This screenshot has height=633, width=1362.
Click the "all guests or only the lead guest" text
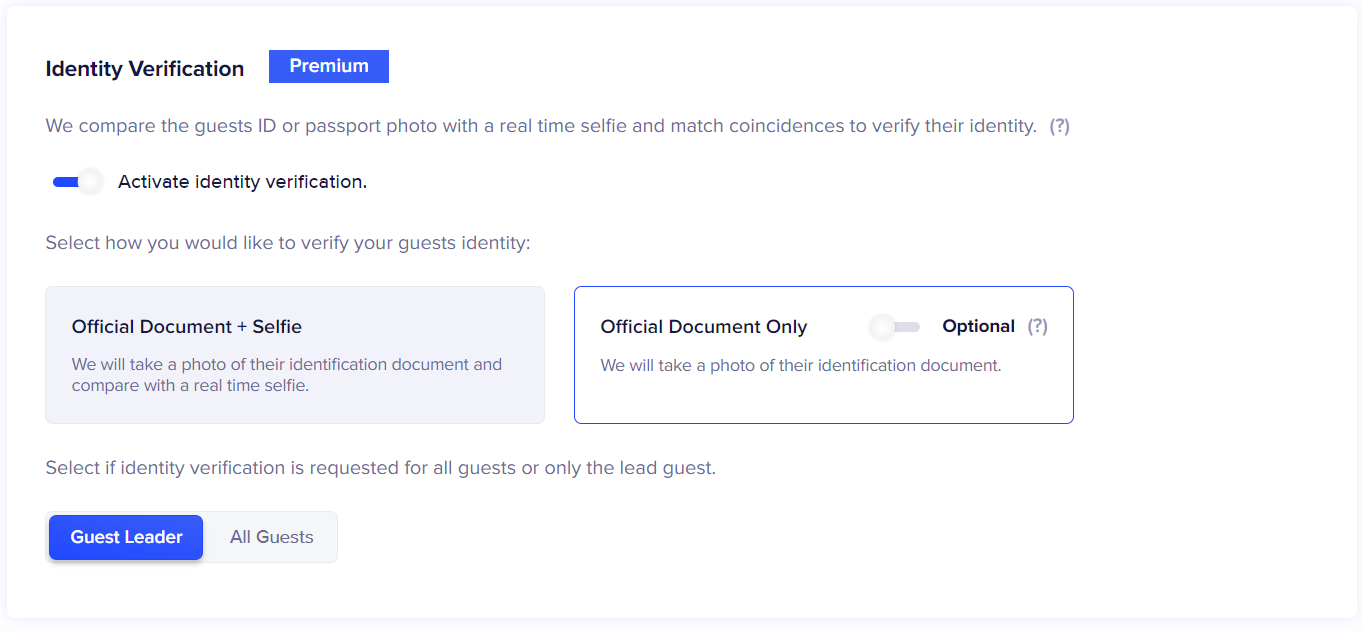tap(574, 468)
